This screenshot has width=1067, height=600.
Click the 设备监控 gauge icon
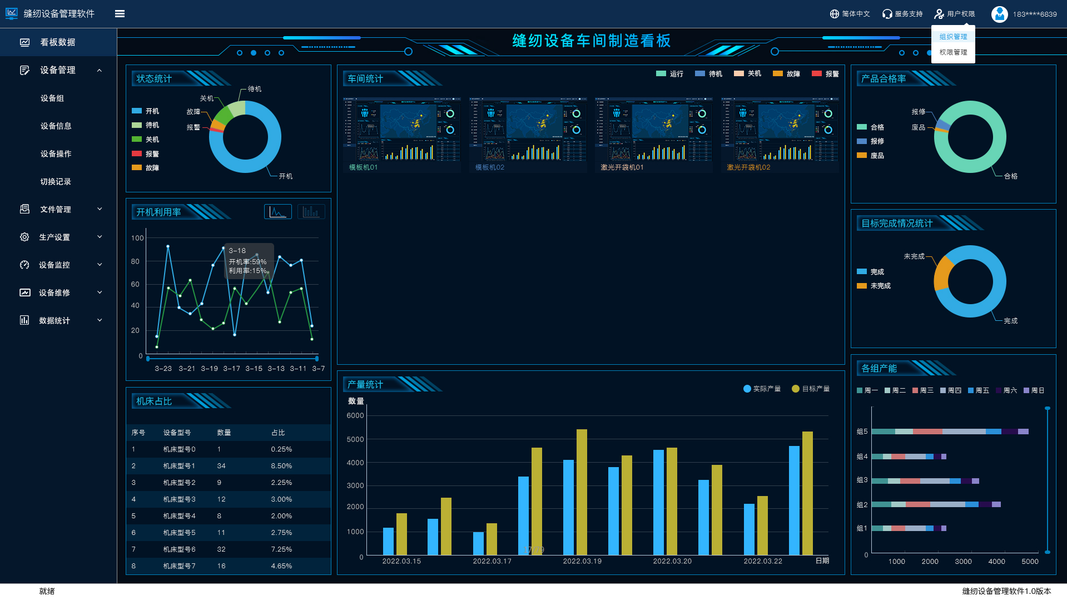[24, 265]
